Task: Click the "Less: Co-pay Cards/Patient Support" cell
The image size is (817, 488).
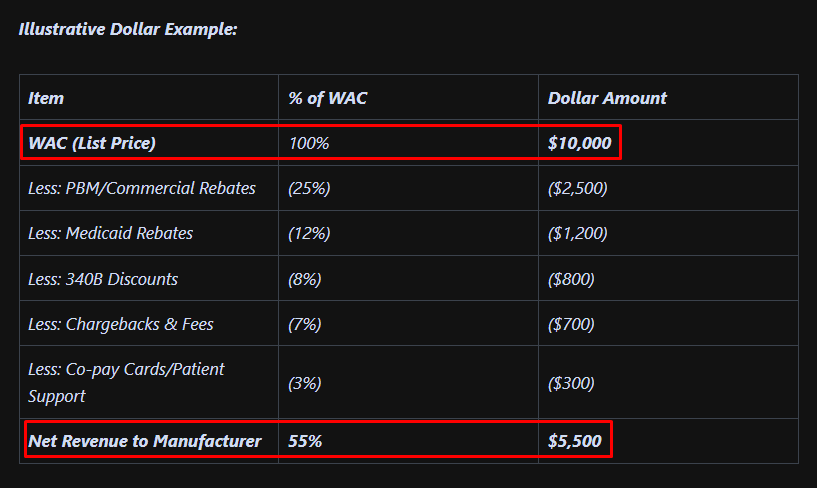Action: pyautogui.click(x=126, y=382)
